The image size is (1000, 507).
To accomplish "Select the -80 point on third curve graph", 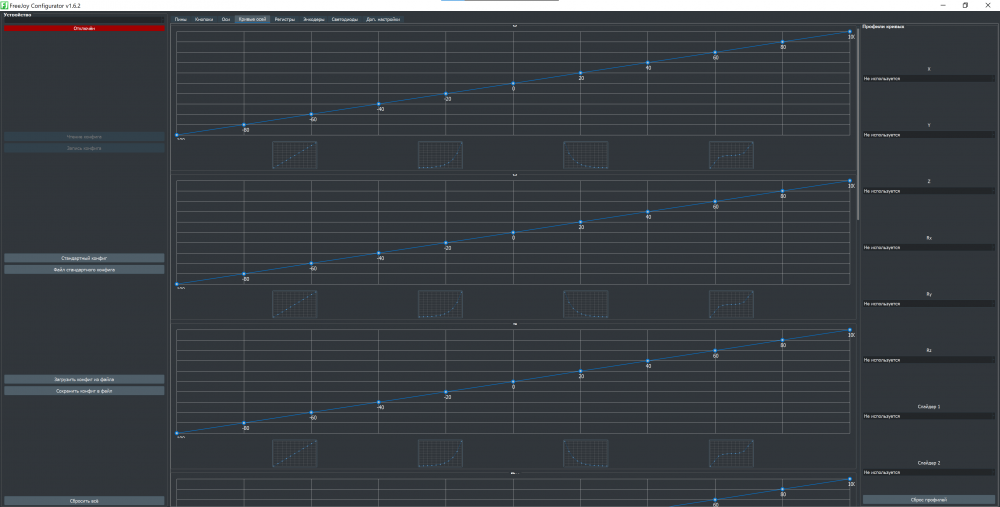I will point(244,423).
